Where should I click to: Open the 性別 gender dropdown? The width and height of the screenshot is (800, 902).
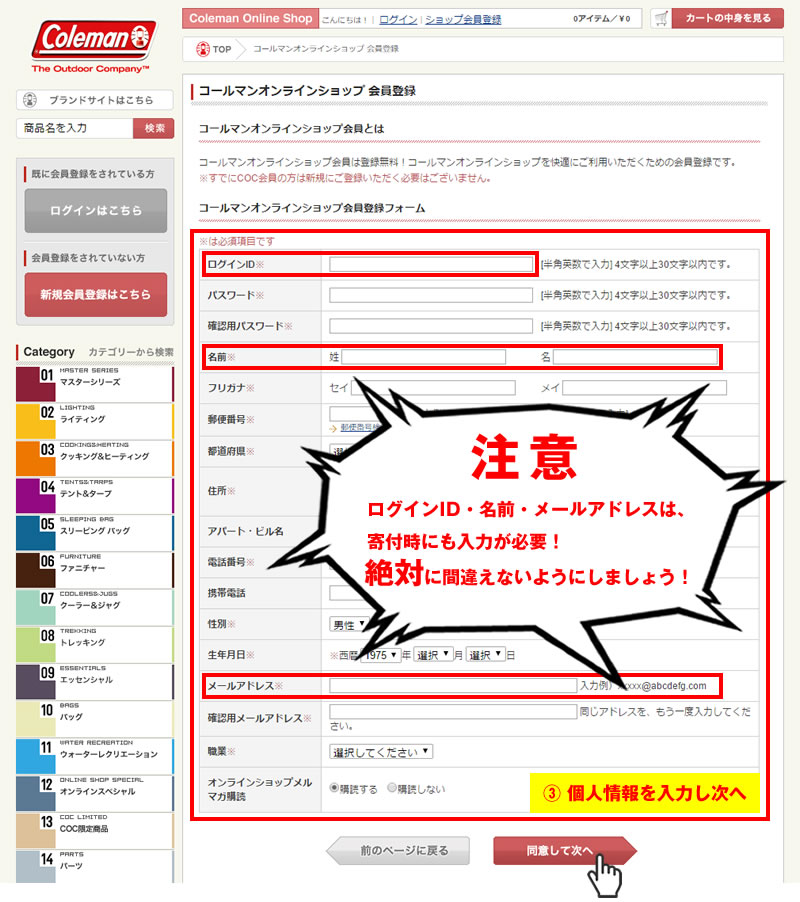click(349, 625)
